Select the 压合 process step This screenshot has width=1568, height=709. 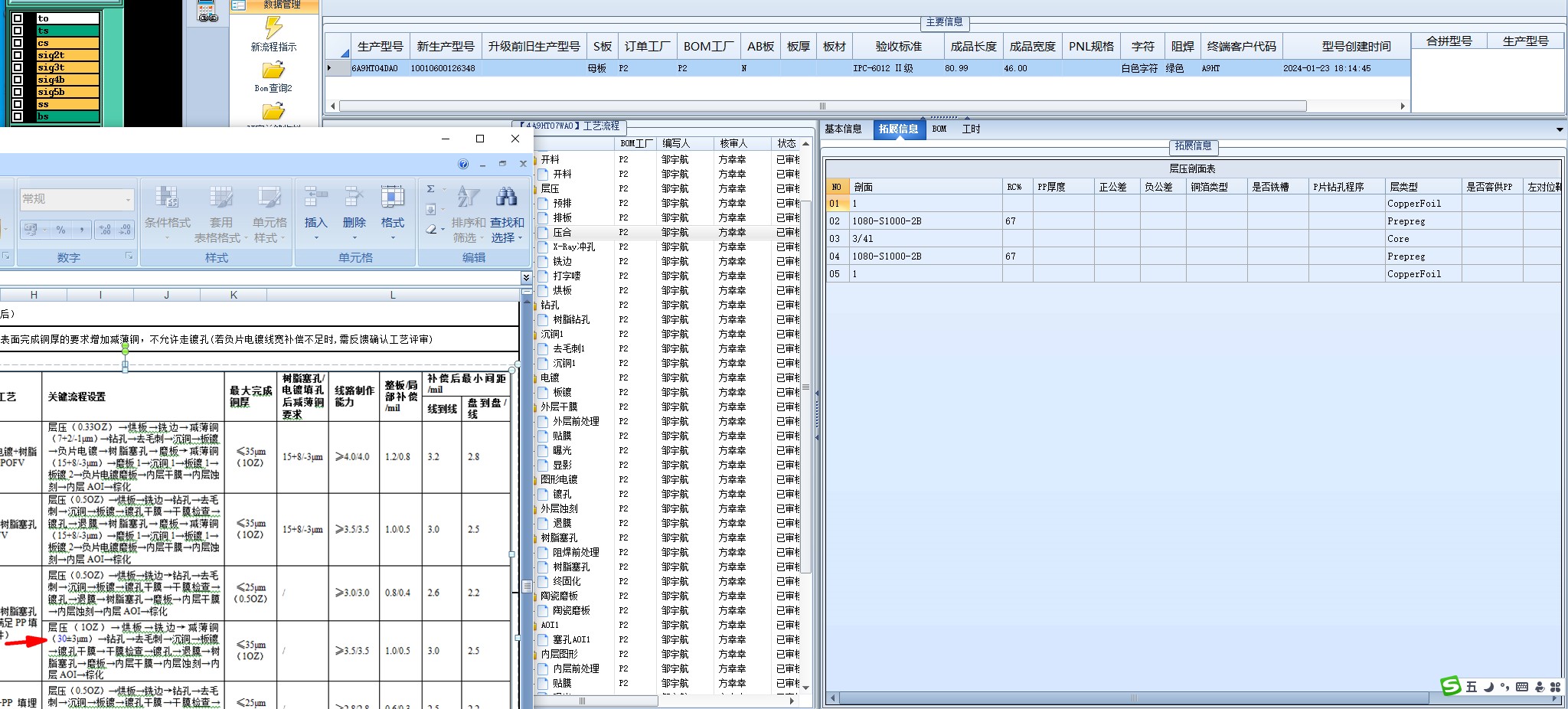pos(562,232)
